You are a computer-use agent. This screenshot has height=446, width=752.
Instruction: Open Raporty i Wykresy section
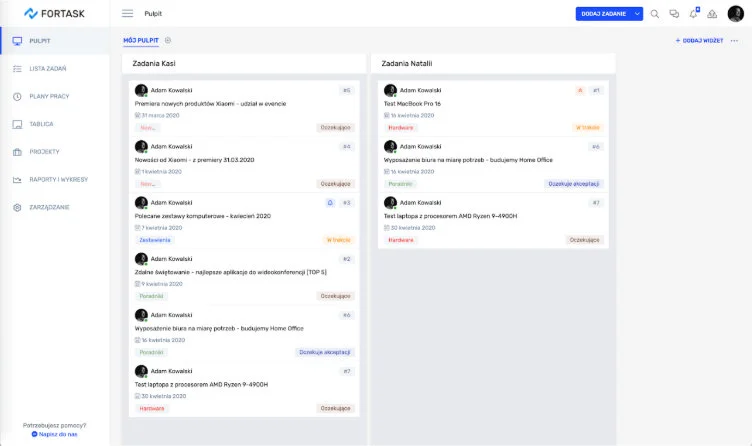(x=58, y=180)
